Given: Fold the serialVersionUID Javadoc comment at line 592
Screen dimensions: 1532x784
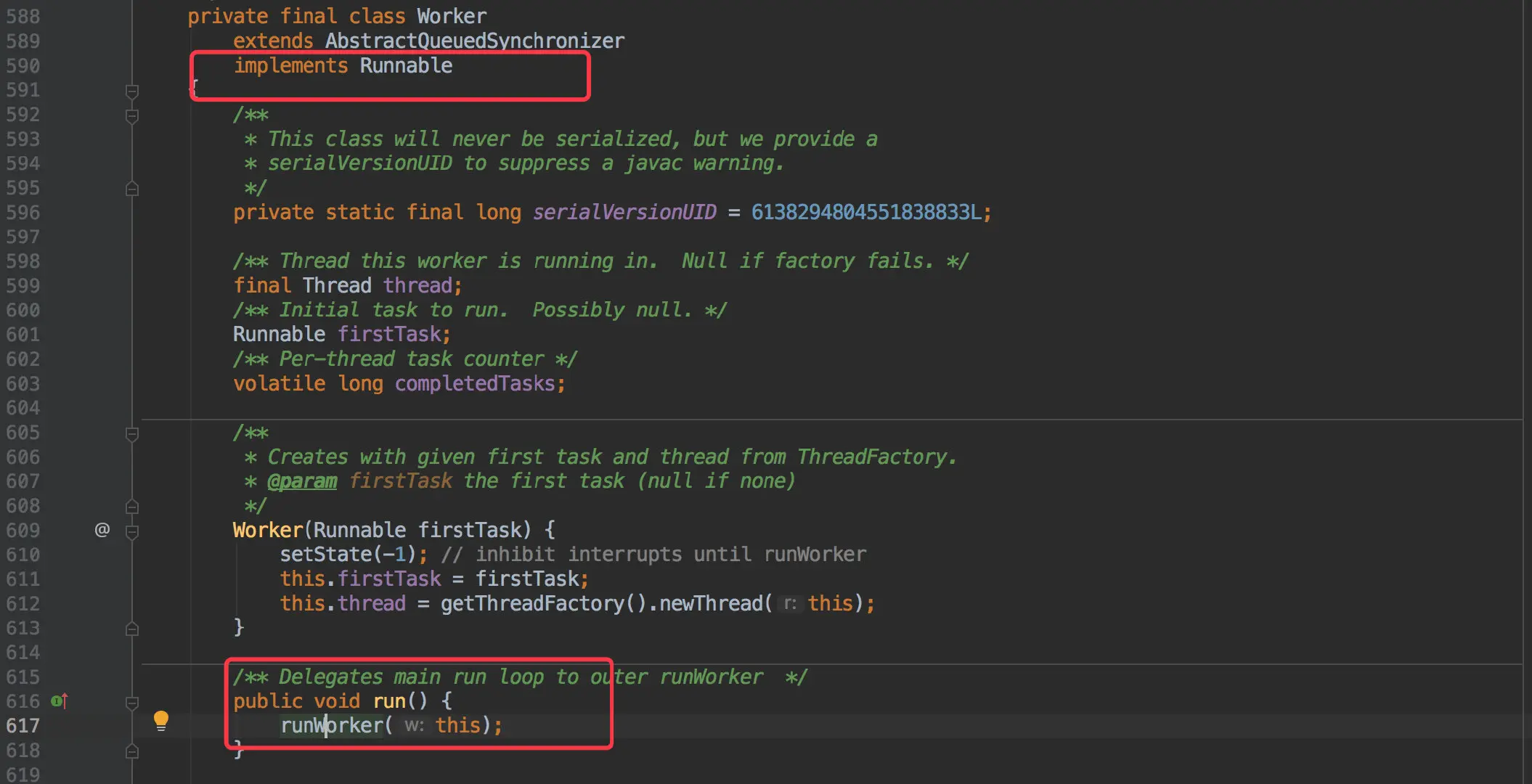Looking at the screenshot, I should (x=132, y=115).
